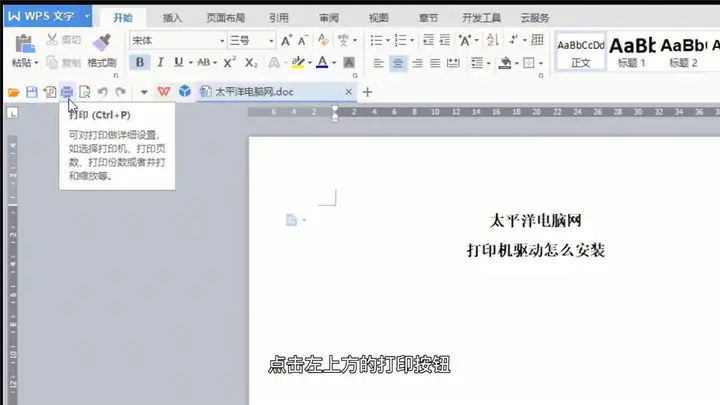
Task: Redo the last action
Action: [x=120, y=92]
